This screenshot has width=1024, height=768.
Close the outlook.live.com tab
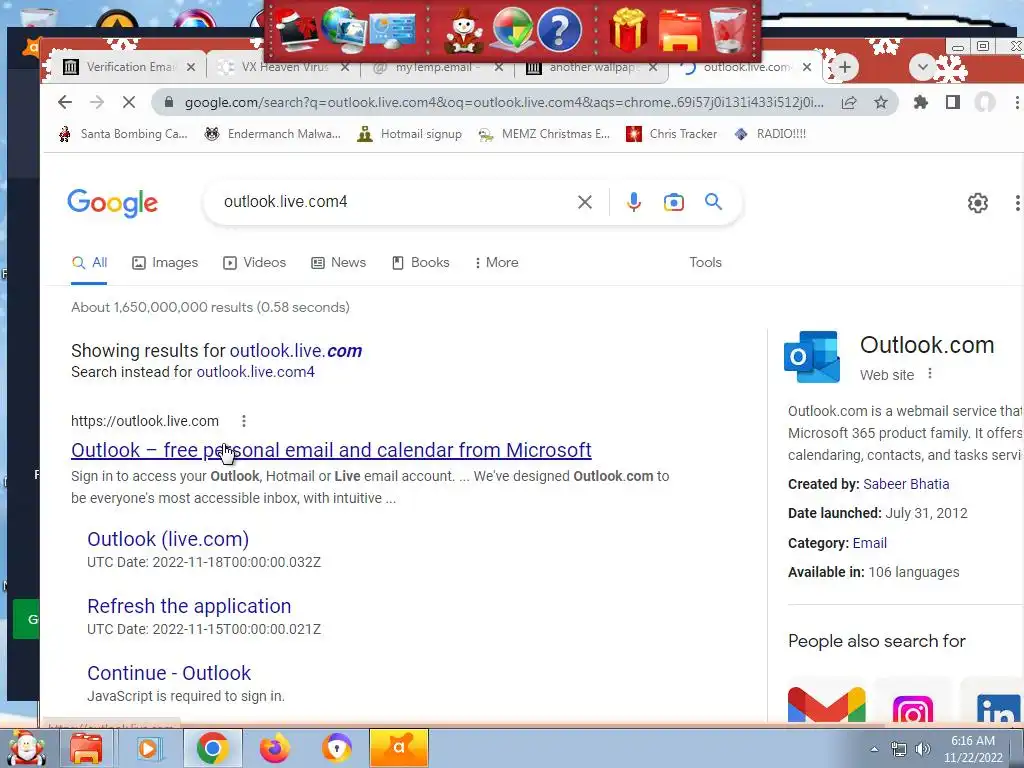coord(807,67)
